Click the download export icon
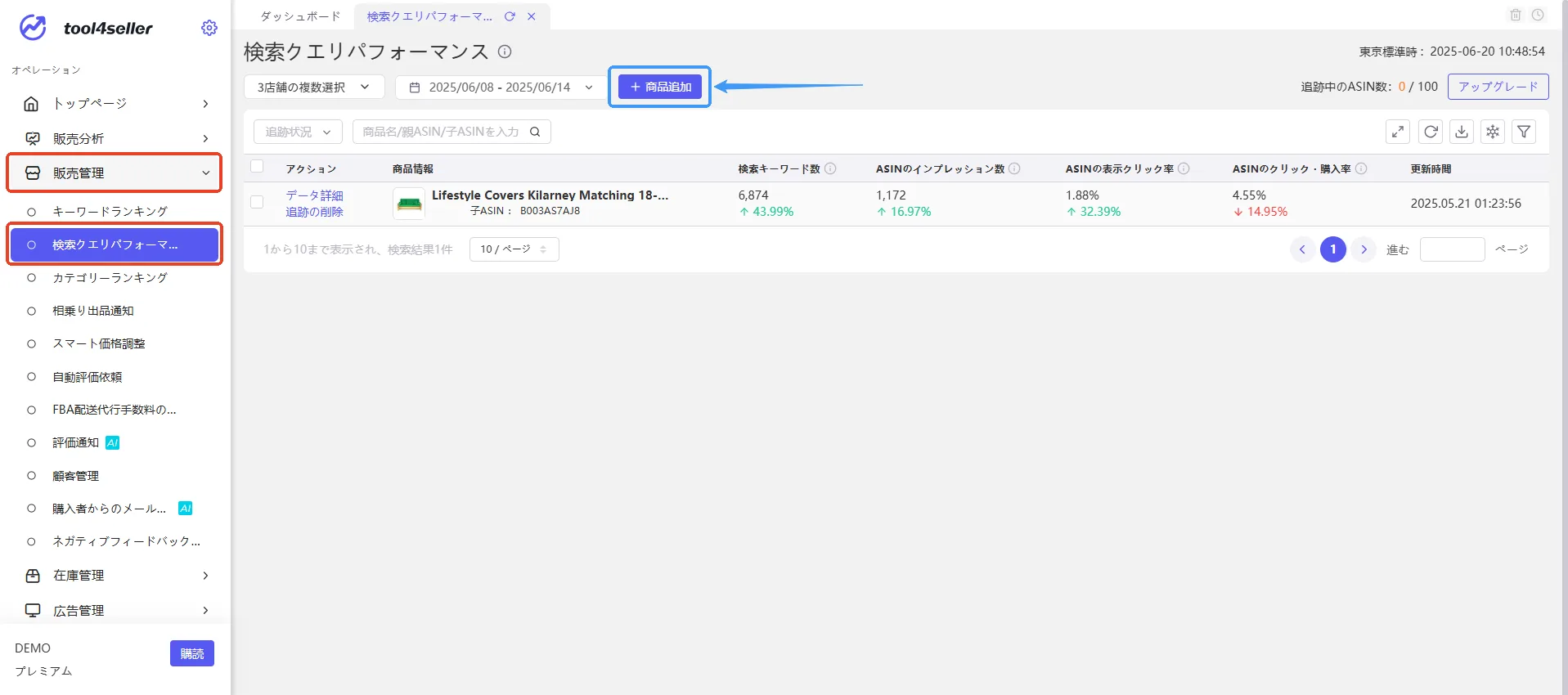Viewport: 1568px width, 695px height. point(1462,132)
